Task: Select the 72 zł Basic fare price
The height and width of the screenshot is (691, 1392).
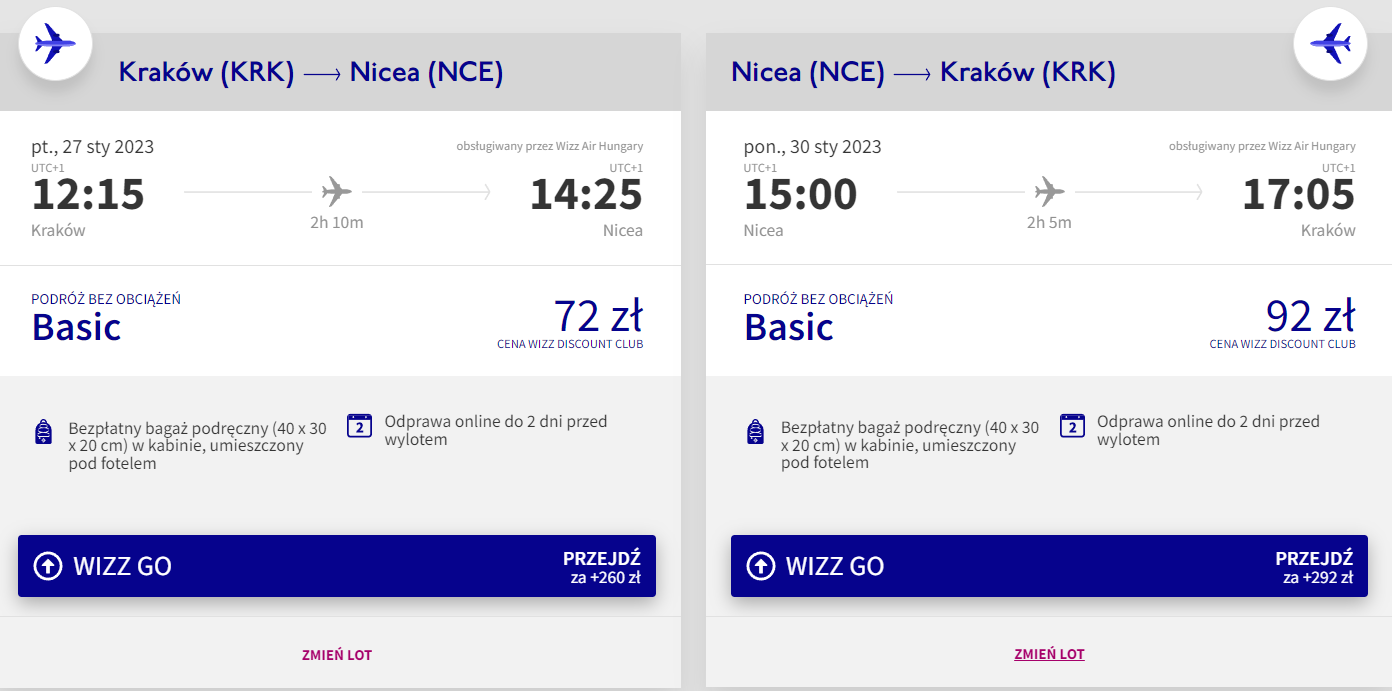Action: (598, 316)
